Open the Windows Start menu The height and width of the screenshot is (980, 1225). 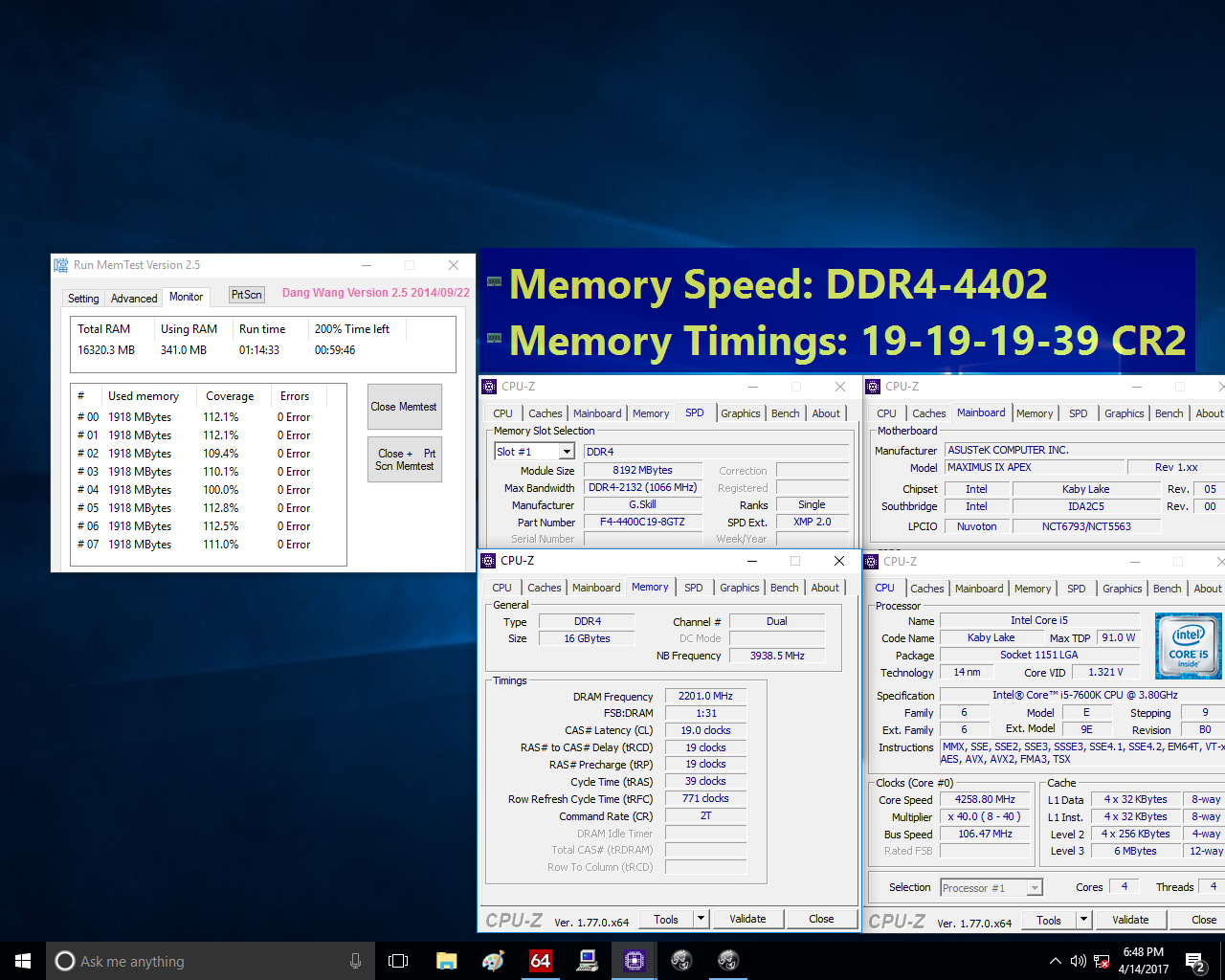coord(22,961)
